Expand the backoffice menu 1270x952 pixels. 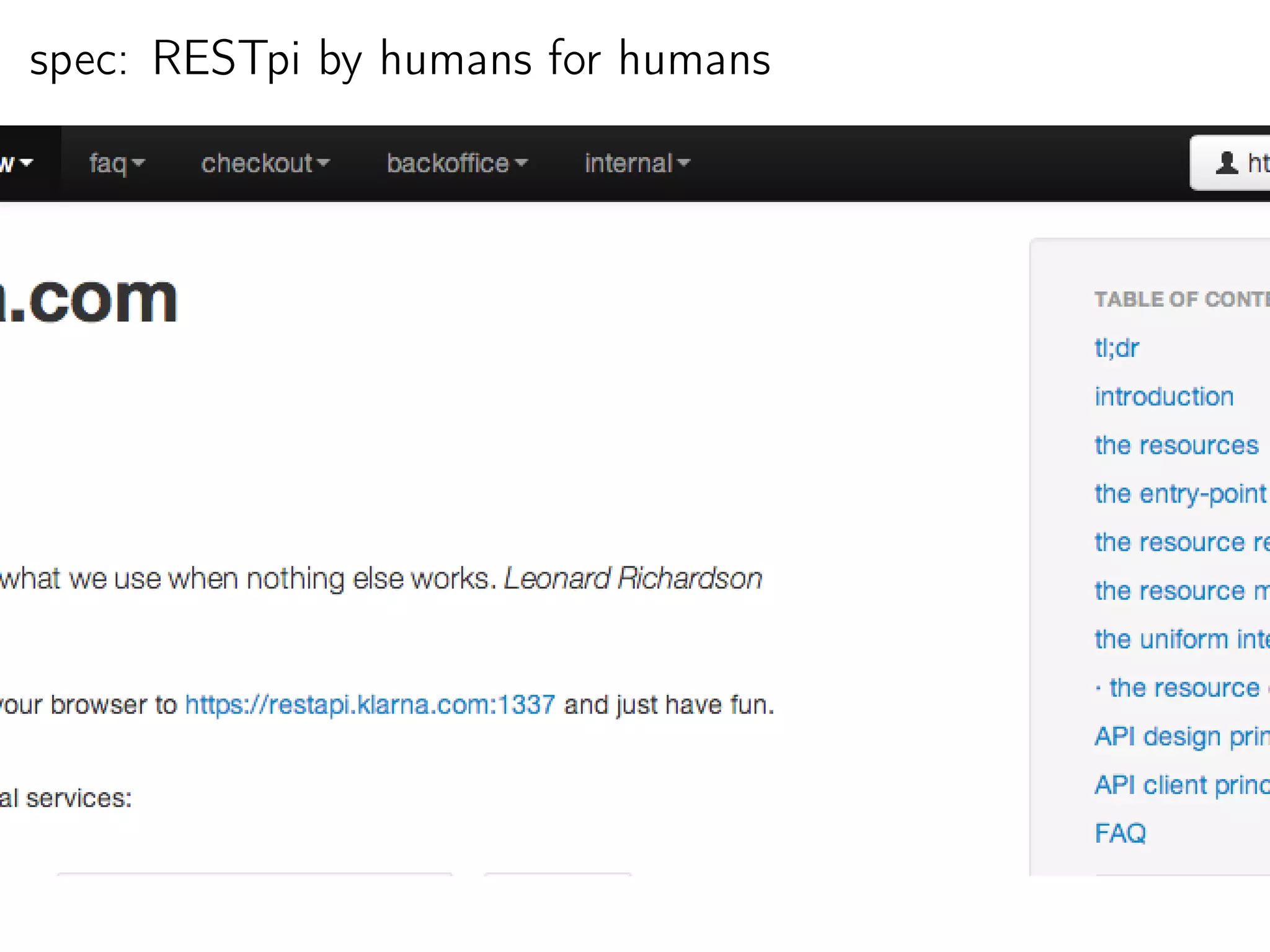tap(457, 164)
